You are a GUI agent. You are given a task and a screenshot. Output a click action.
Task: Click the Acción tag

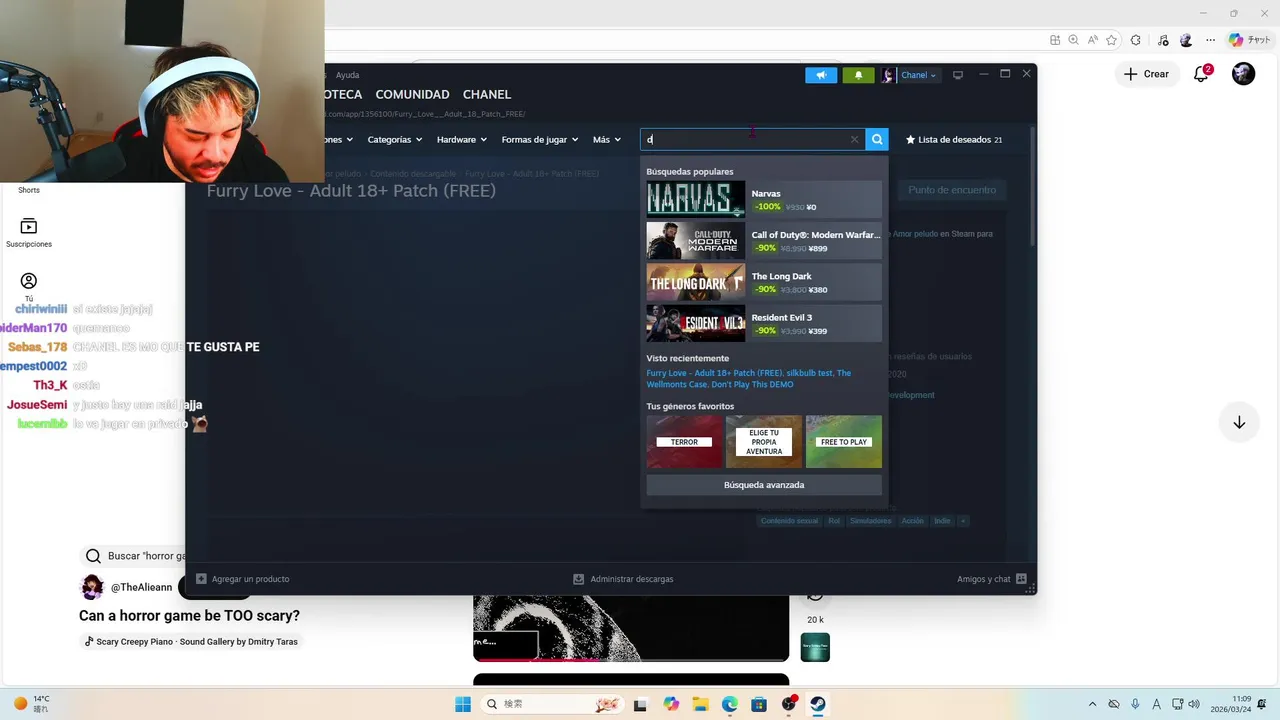tap(912, 521)
